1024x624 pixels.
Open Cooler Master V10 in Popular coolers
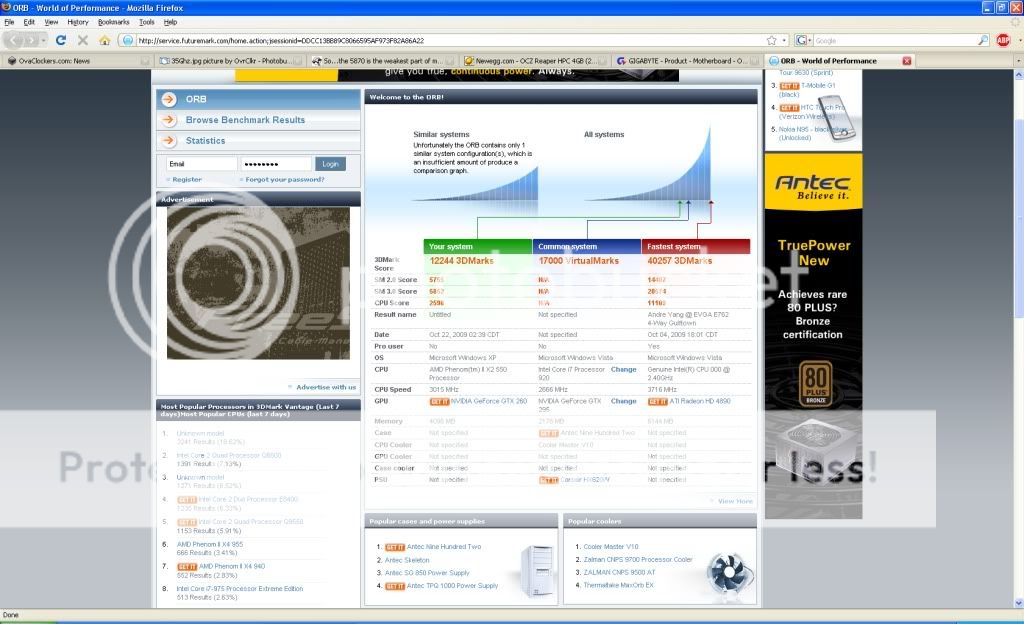pos(611,547)
